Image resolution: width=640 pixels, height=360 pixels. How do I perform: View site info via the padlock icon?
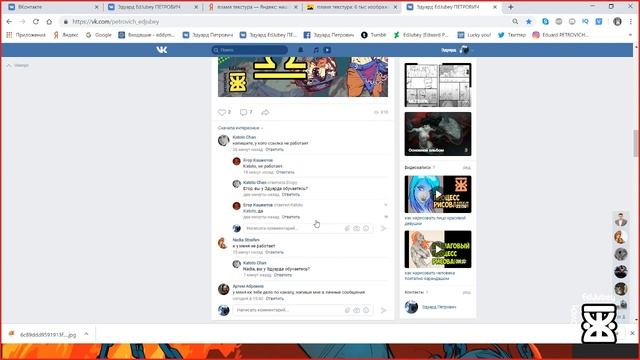[x=65, y=22]
